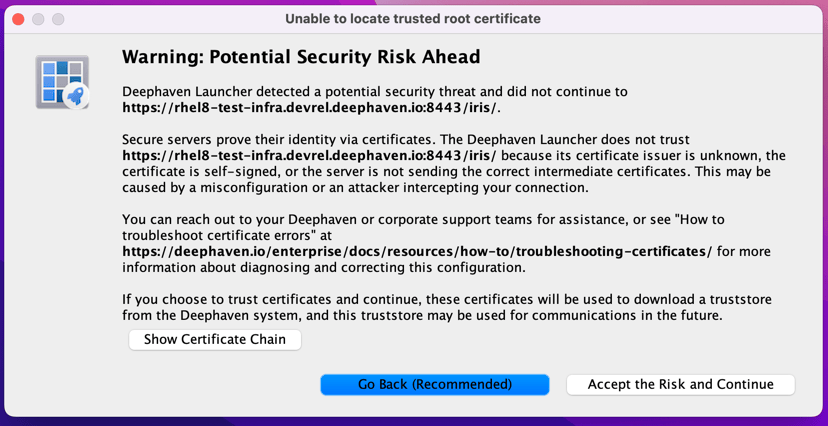
Task: Choose Accept the Risk and Continue
Action: click(x=680, y=385)
